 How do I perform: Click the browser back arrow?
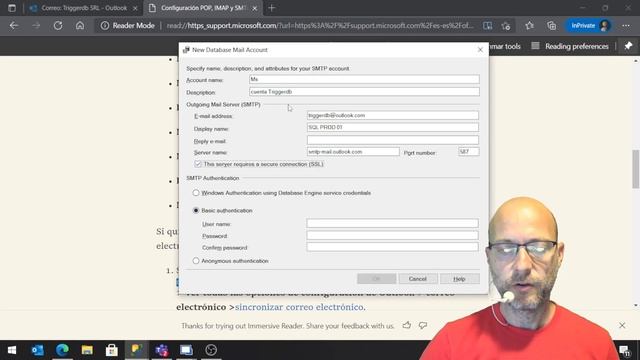click(x=14, y=25)
